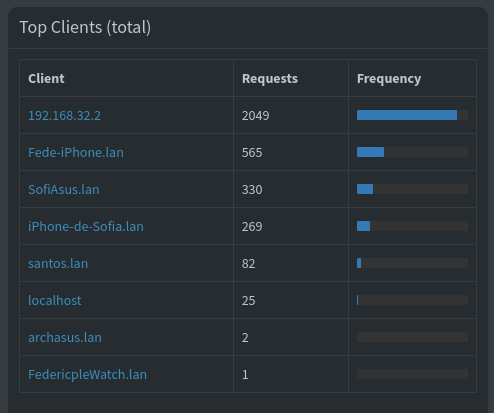Click the frequency bar for Fede-iPhone.lan

[412, 152]
